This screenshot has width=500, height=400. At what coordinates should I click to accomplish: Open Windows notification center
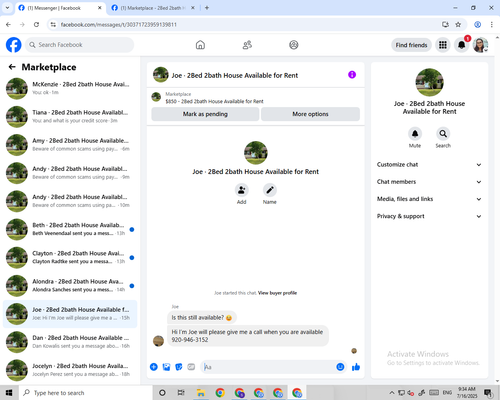[x=488, y=393]
